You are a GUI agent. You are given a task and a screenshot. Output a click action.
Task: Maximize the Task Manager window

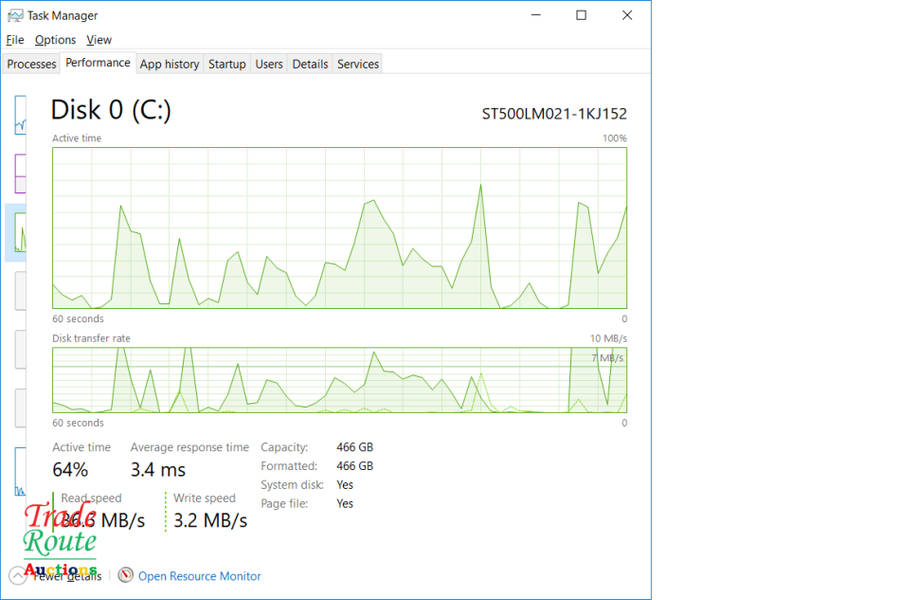point(581,16)
